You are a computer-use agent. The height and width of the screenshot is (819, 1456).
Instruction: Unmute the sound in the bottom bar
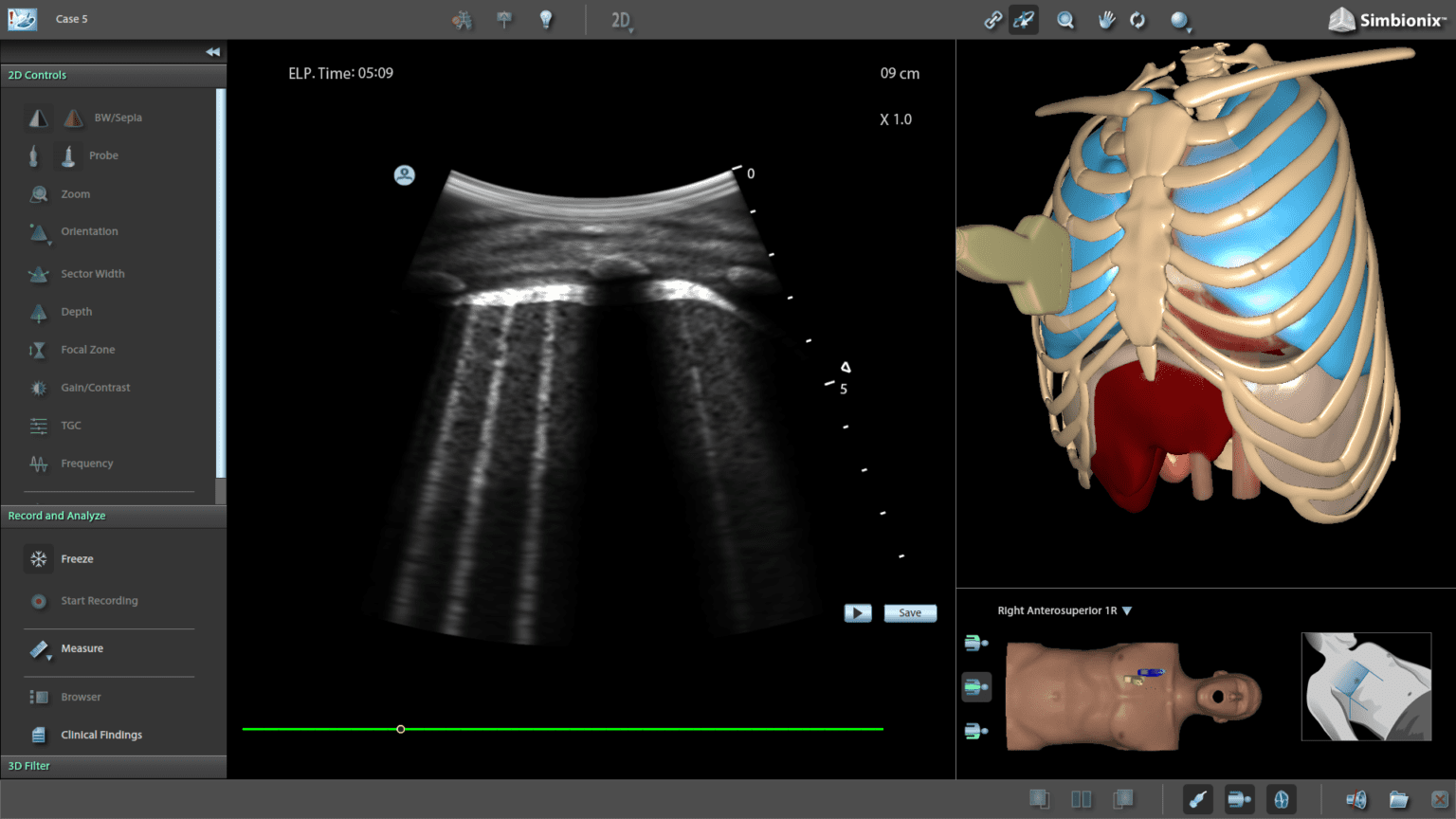click(x=1355, y=799)
